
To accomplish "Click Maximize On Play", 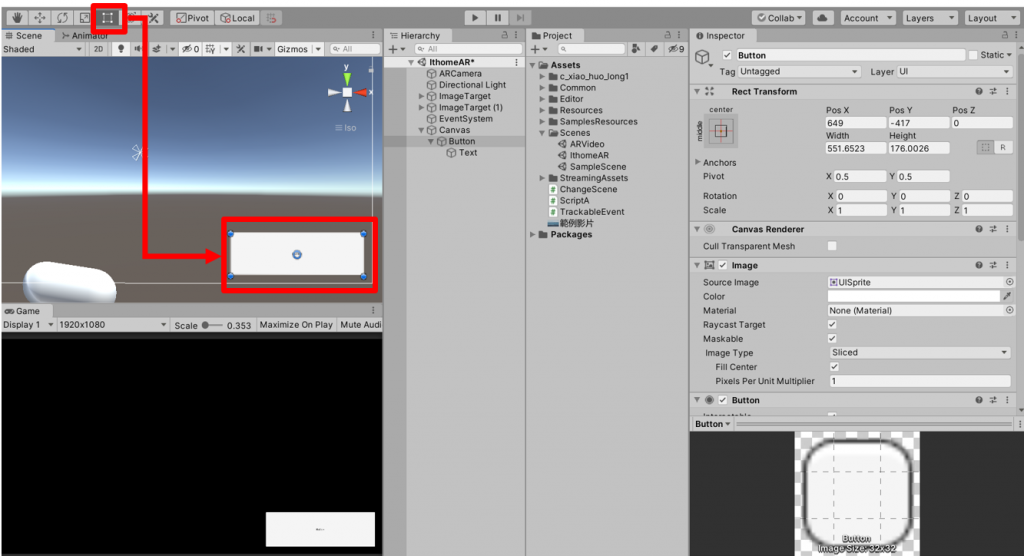I will tap(296, 325).
